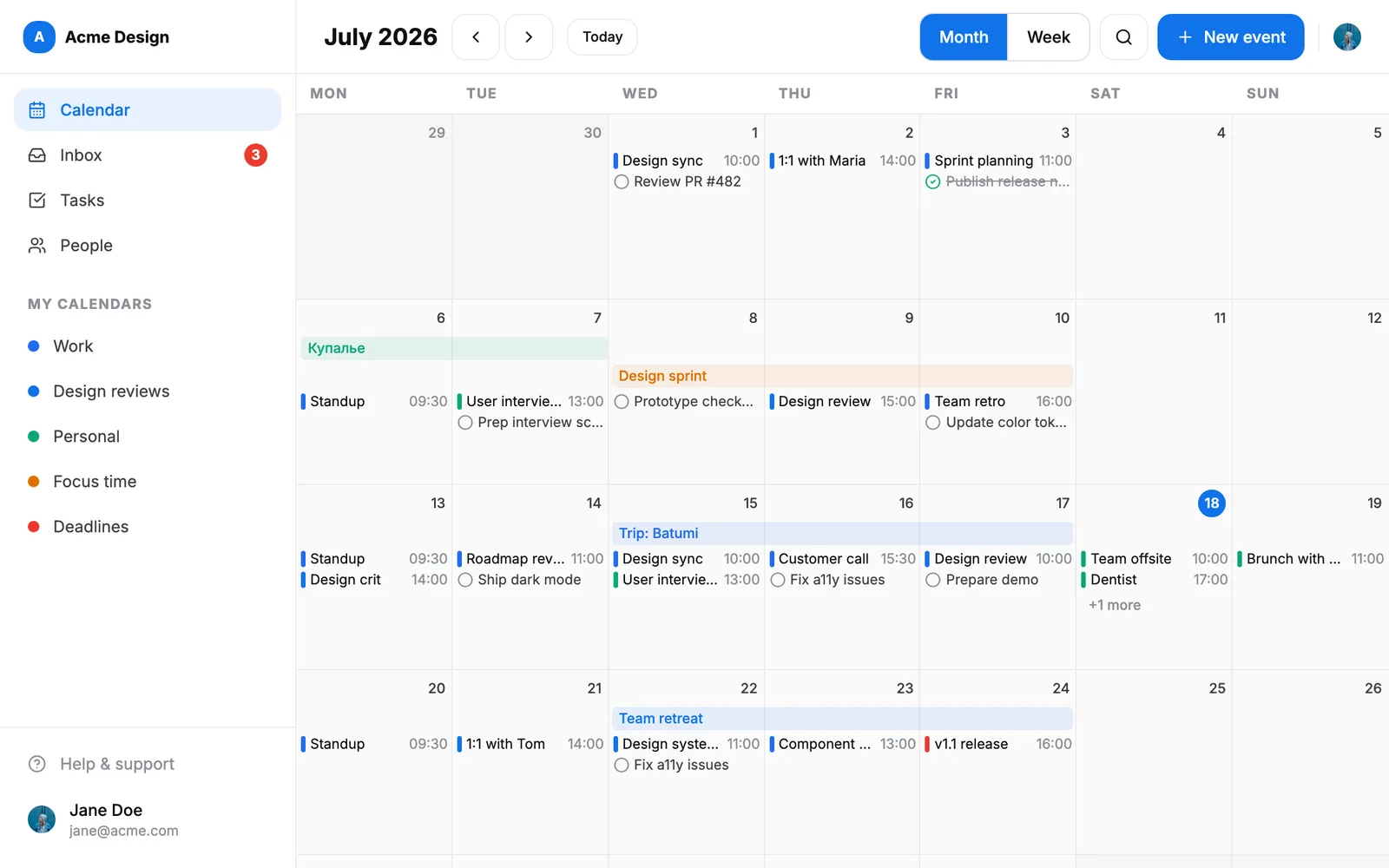
Task: Open 1:1 with Tom event
Action: (530, 744)
